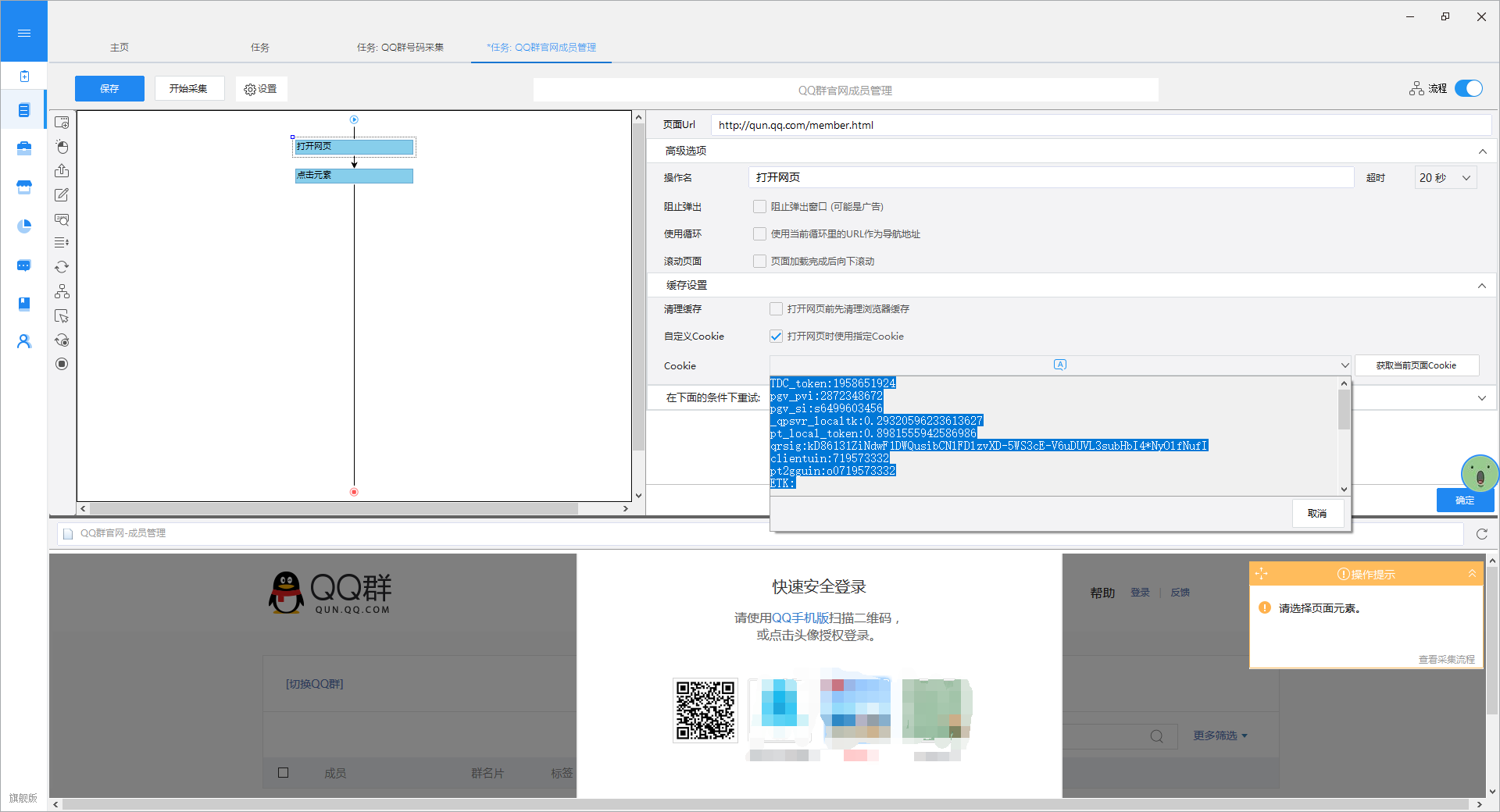This screenshot has height=812, width=1500.
Task: Click the green mascot assistant avatar
Action: (x=1479, y=473)
